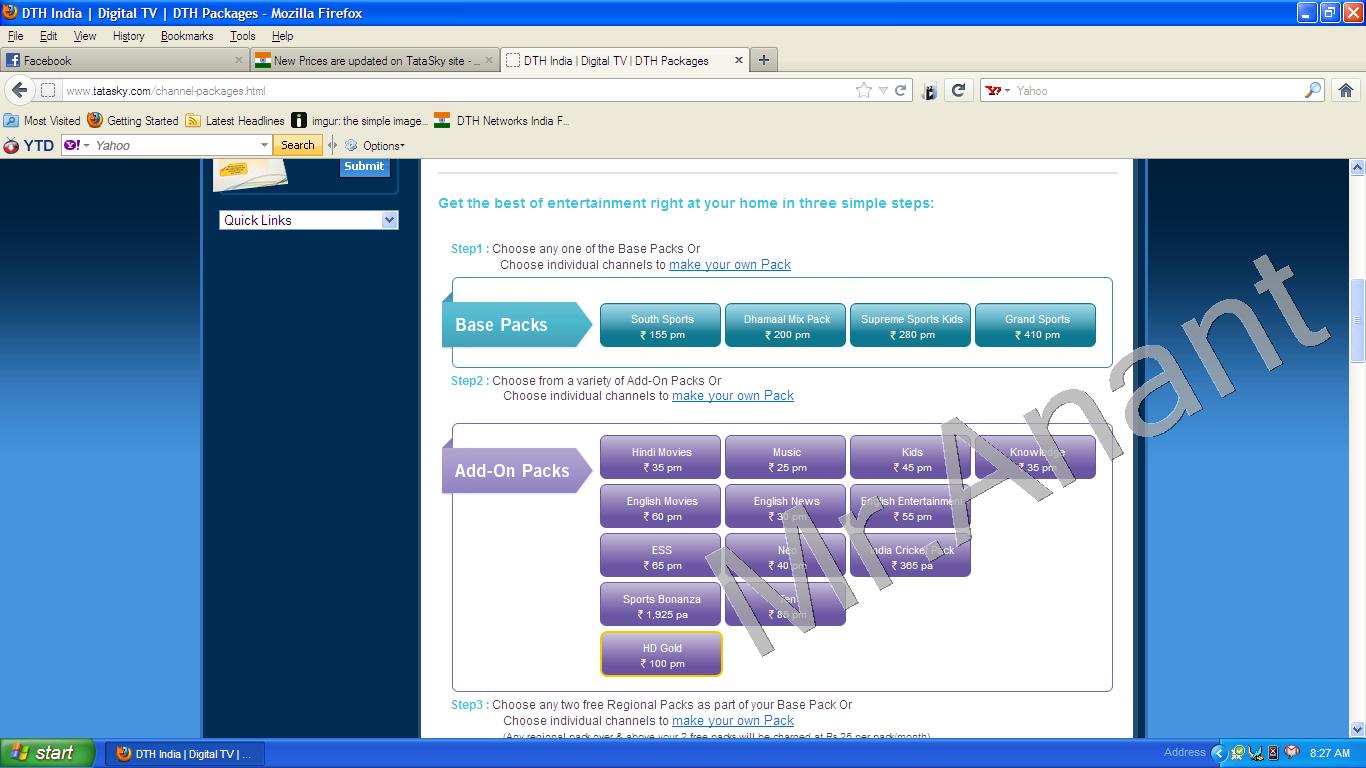Click the Submit button
1366x768 pixels.
364,166
